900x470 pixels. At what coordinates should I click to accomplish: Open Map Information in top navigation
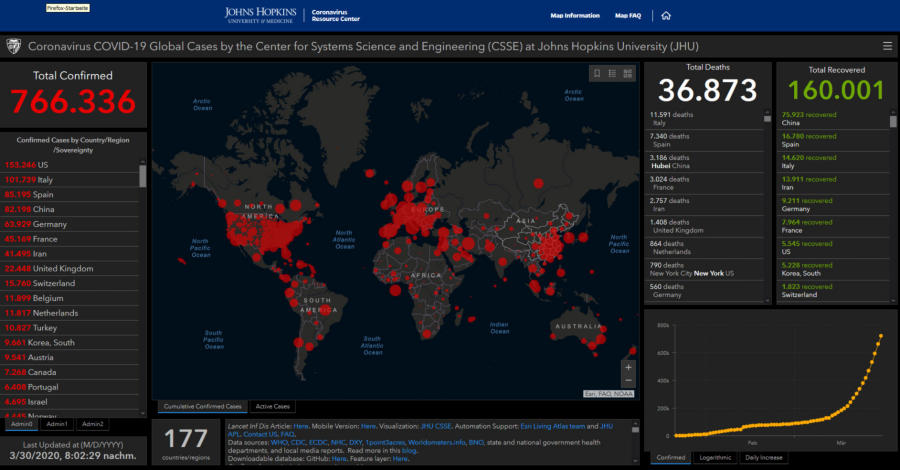(x=575, y=16)
